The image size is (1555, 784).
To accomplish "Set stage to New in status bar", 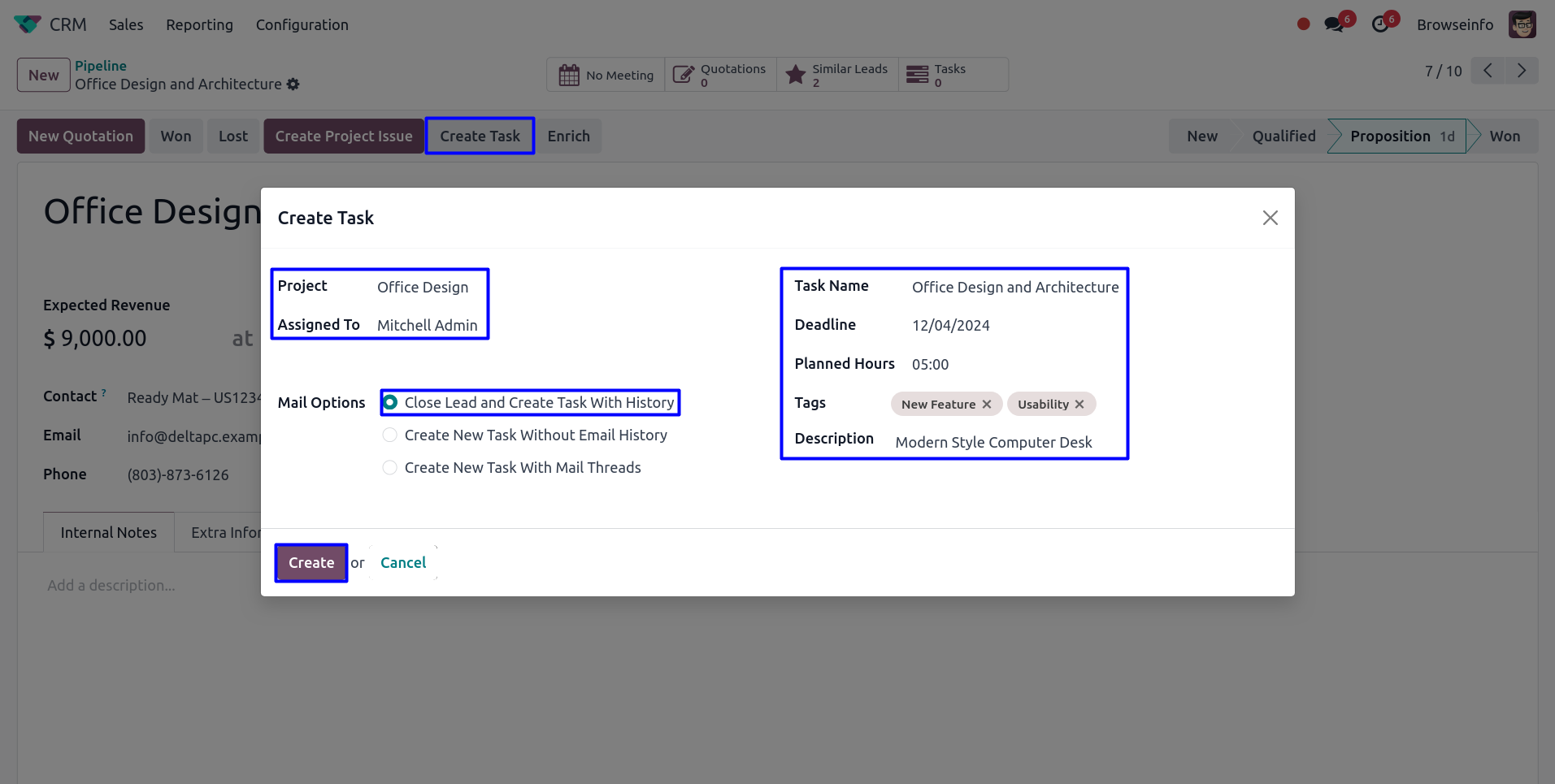I will pyautogui.click(x=1202, y=136).
